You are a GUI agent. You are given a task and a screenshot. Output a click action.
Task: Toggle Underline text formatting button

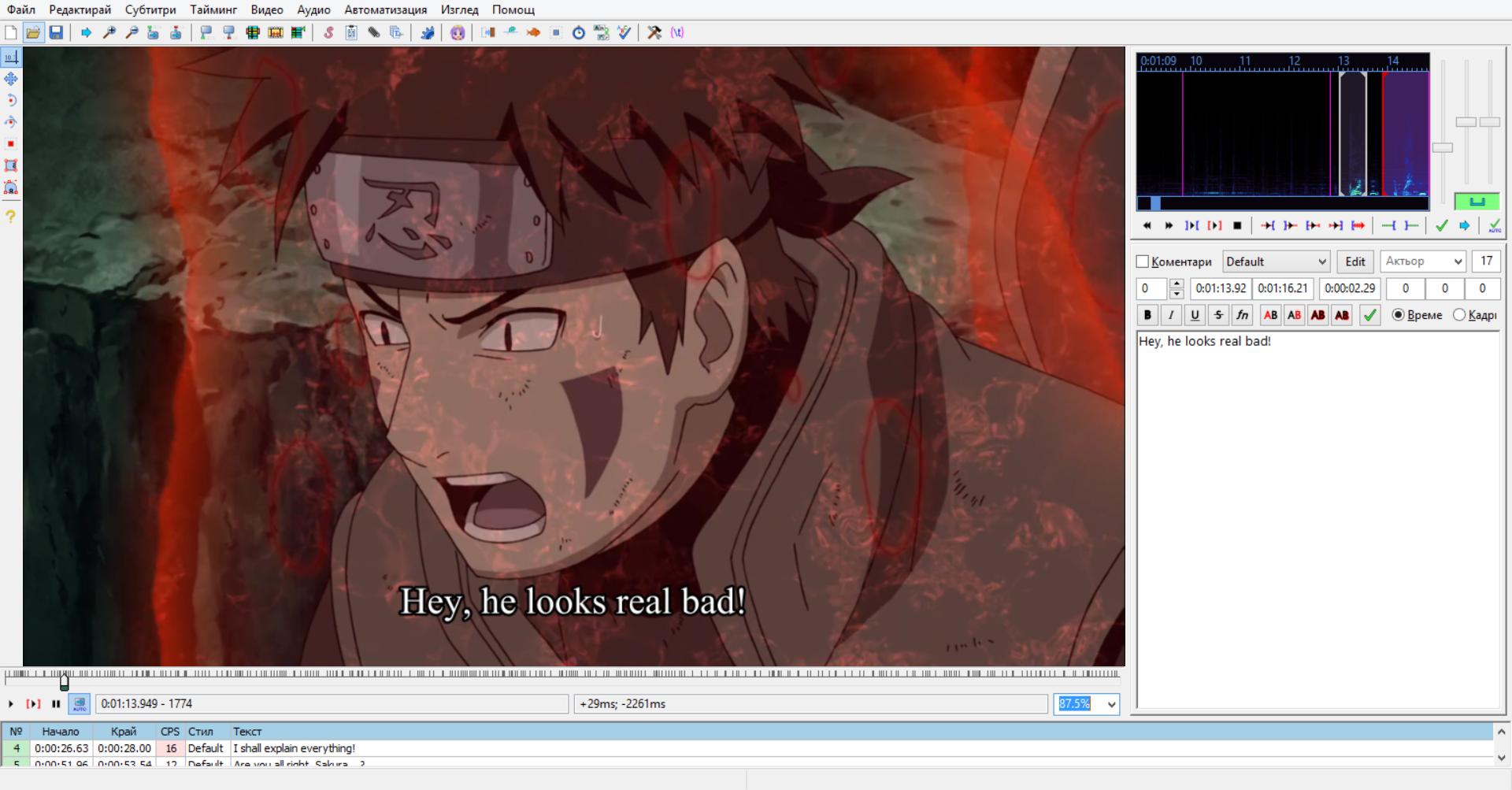1195,315
